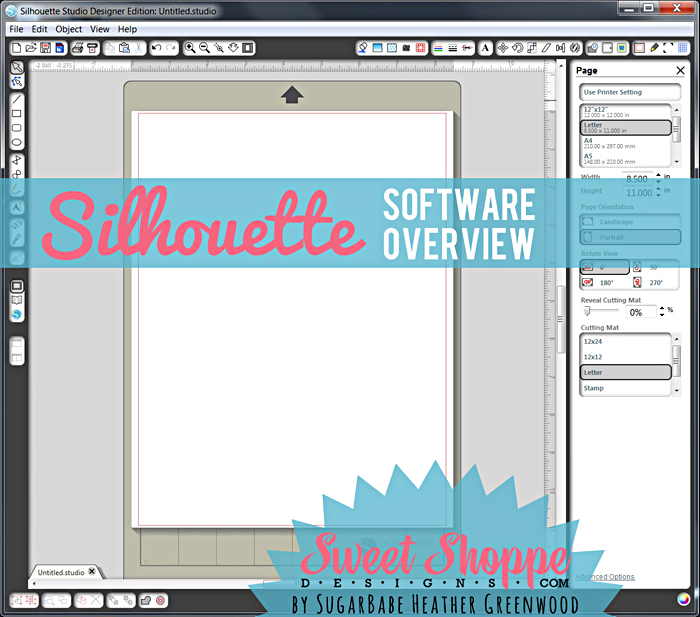The width and height of the screenshot is (700, 617).
Task: Open the Cut Settings scissors-line icon
Action: pos(467,48)
